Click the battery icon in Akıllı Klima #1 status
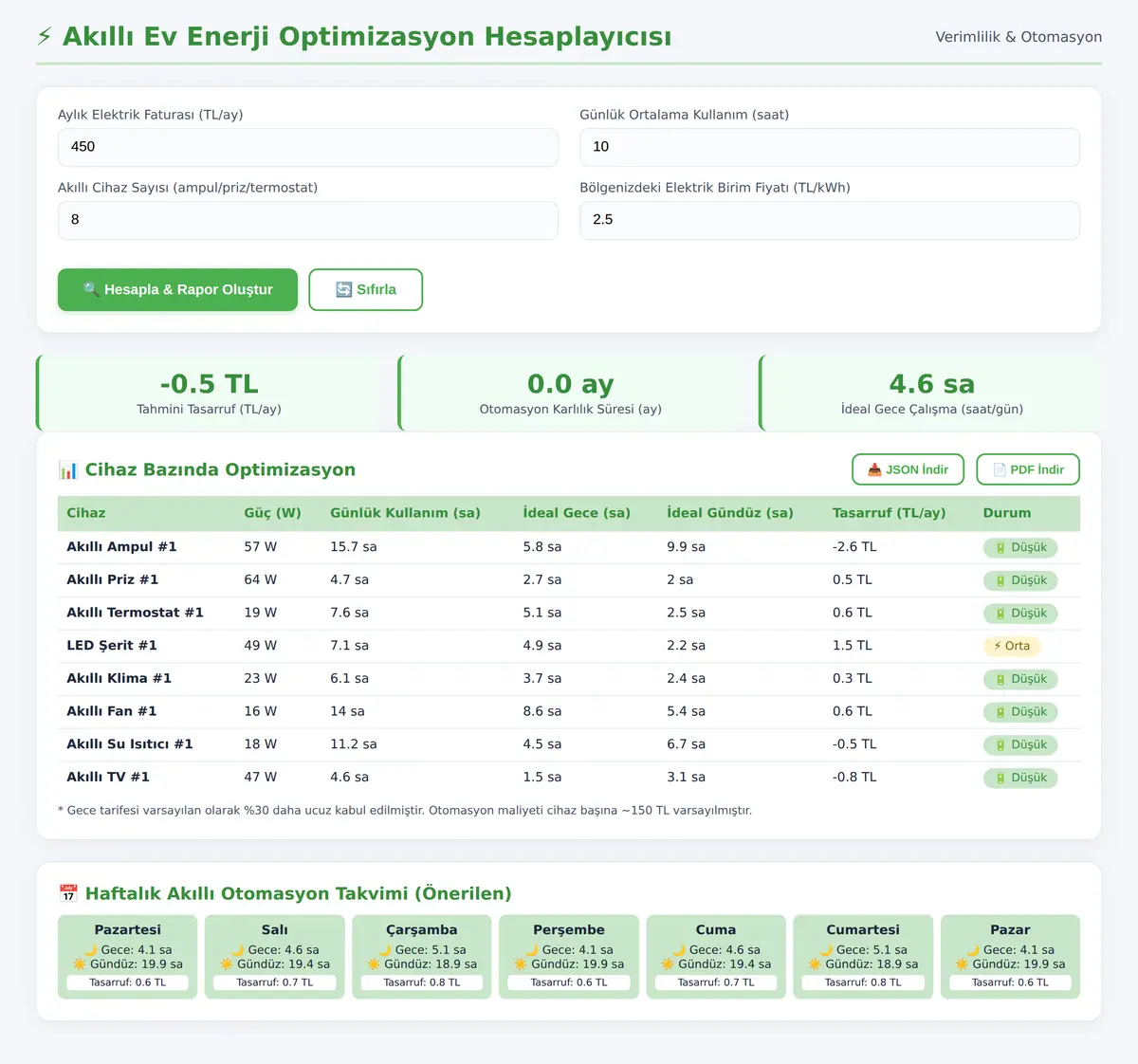This screenshot has width=1138, height=1064. pyautogui.click(x=1000, y=679)
